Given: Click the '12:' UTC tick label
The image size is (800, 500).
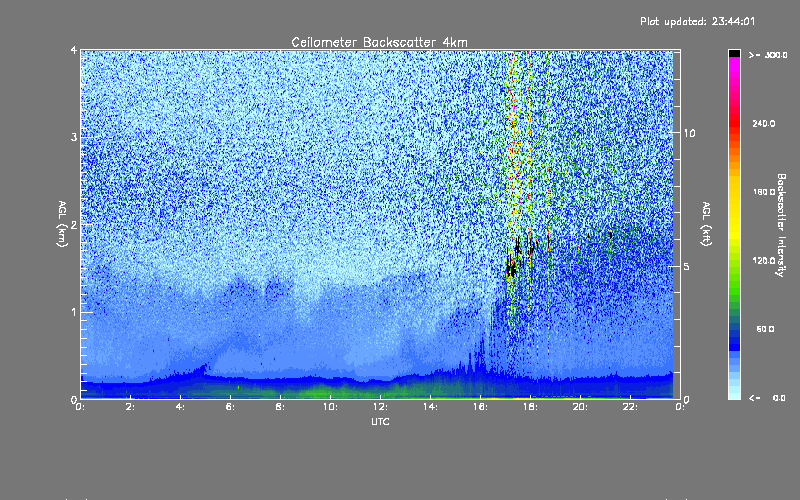Looking at the screenshot, I should 381,407.
